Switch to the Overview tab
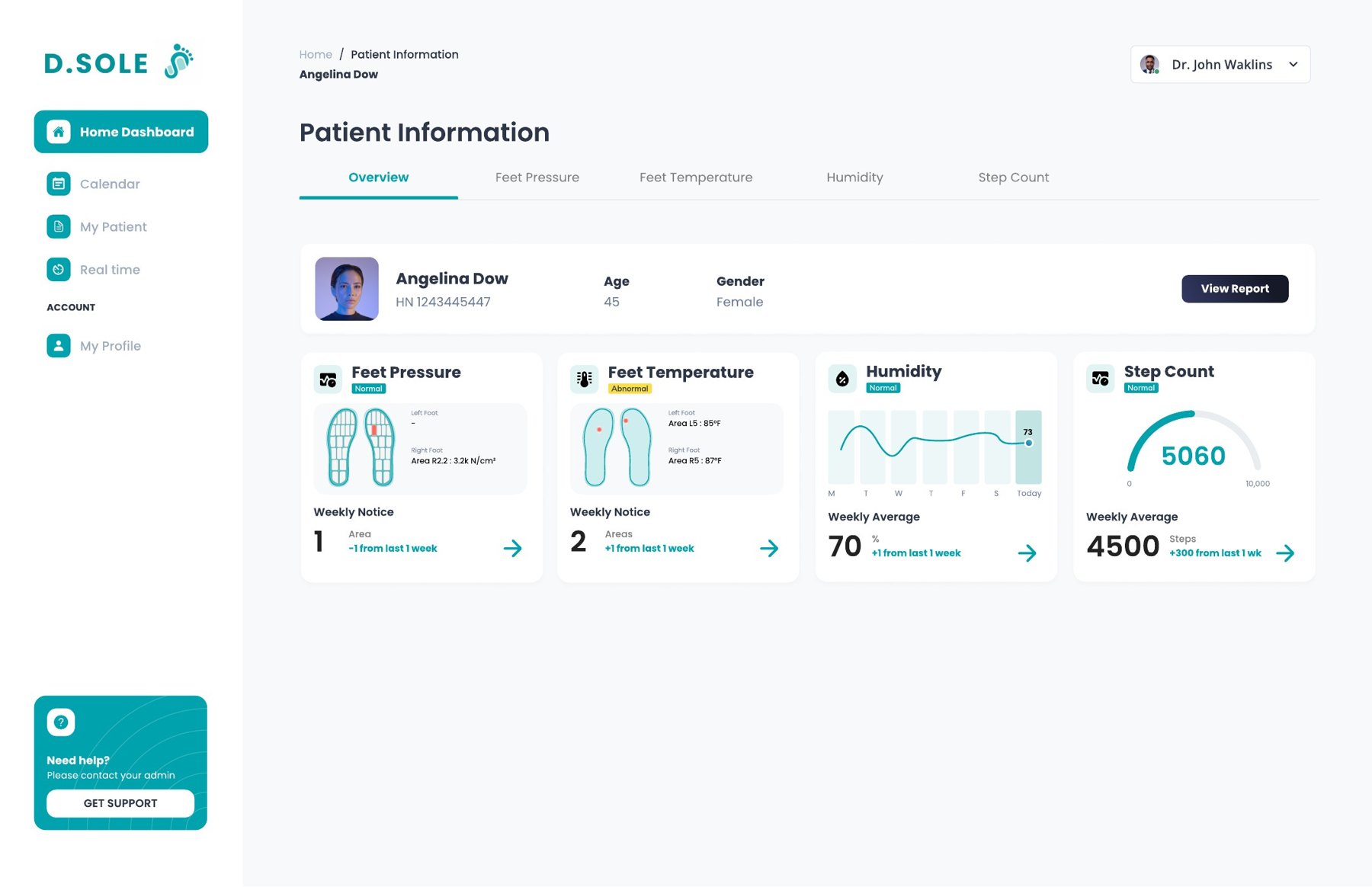The width and height of the screenshot is (1372, 887). pos(378,178)
